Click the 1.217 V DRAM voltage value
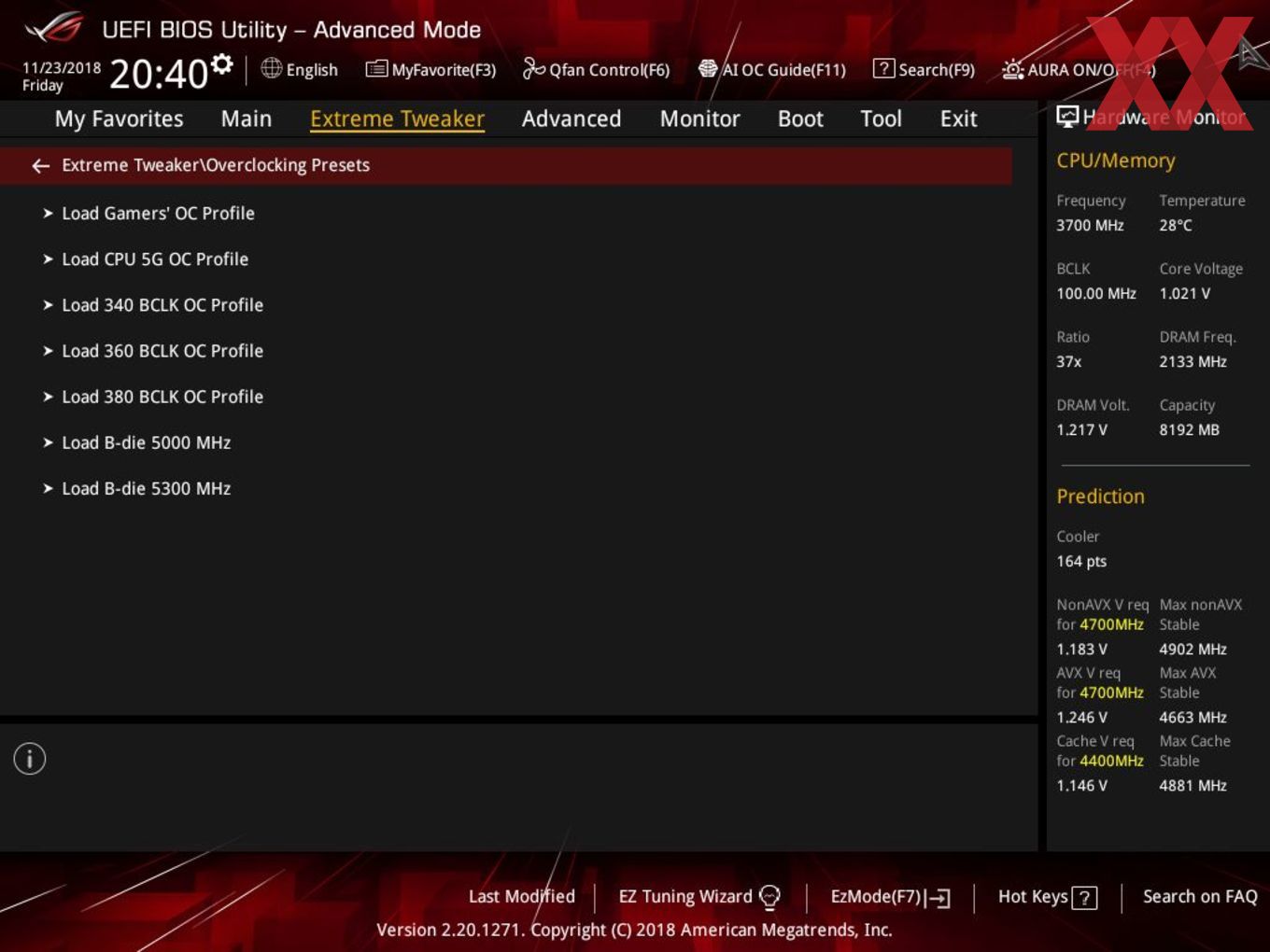This screenshot has width=1270, height=952. (x=1081, y=429)
